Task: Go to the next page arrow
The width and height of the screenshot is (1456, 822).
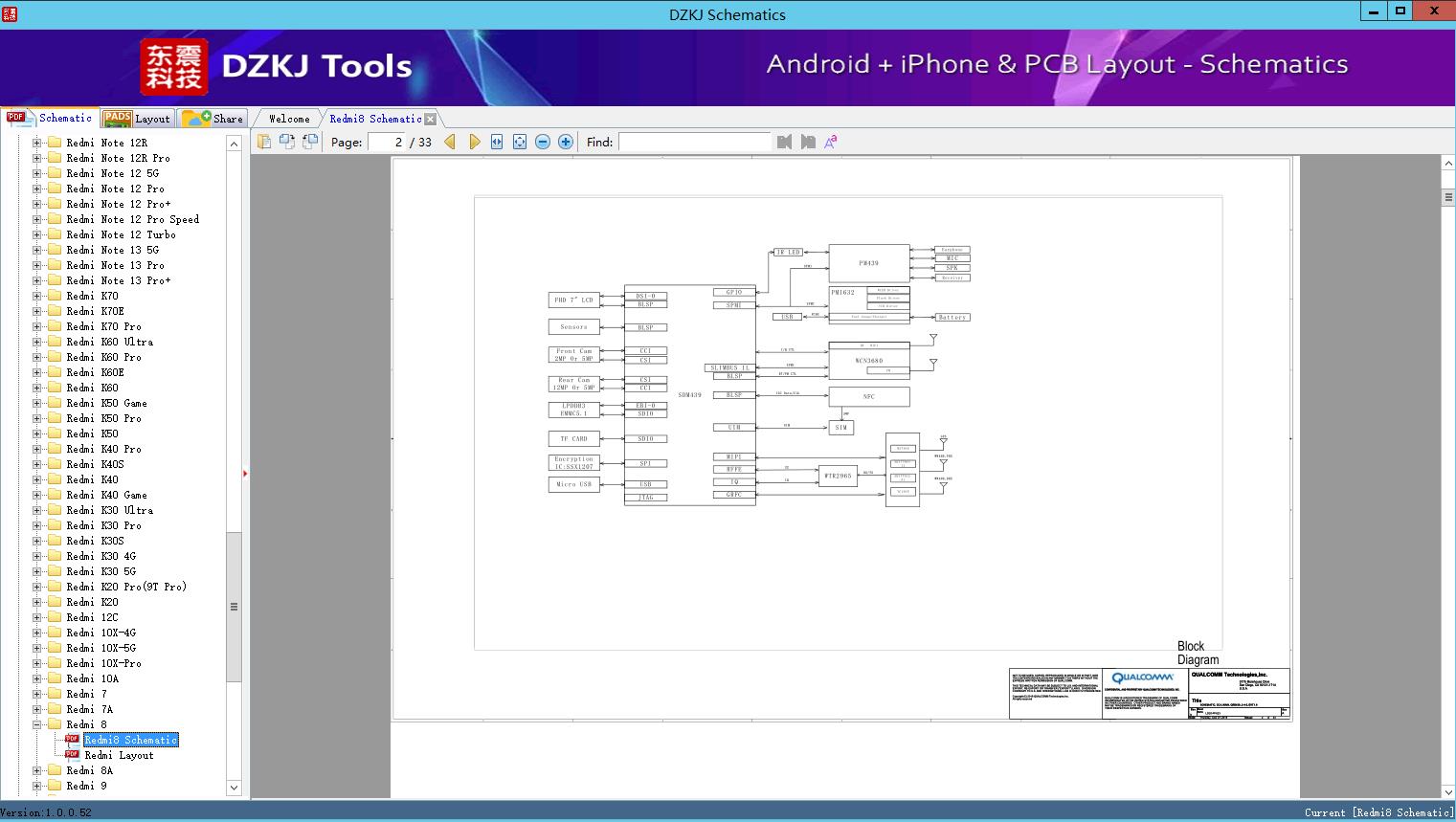Action: coord(474,142)
